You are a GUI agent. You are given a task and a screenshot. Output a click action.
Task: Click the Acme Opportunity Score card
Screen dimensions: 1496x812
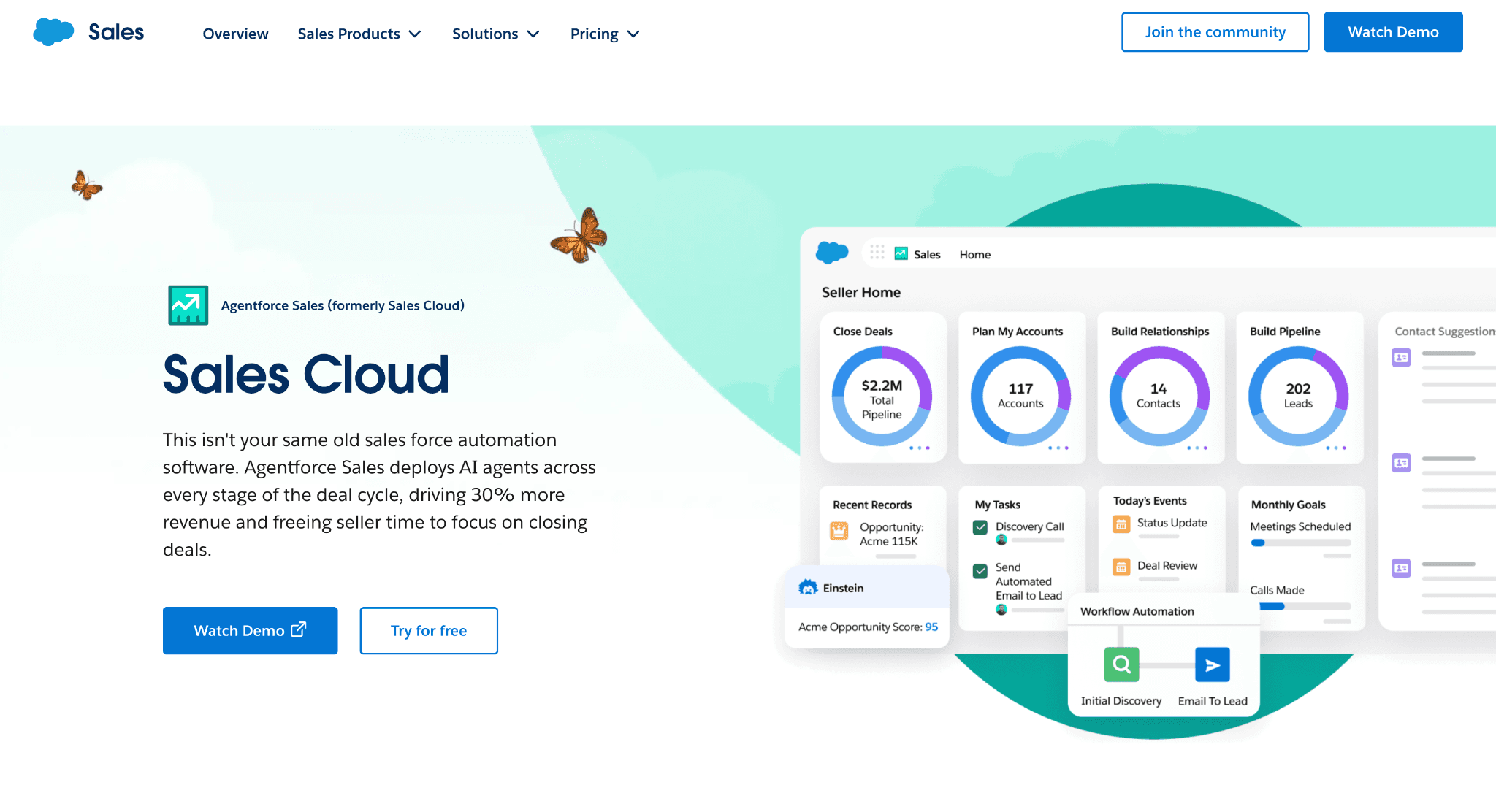pyautogui.click(x=866, y=627)
